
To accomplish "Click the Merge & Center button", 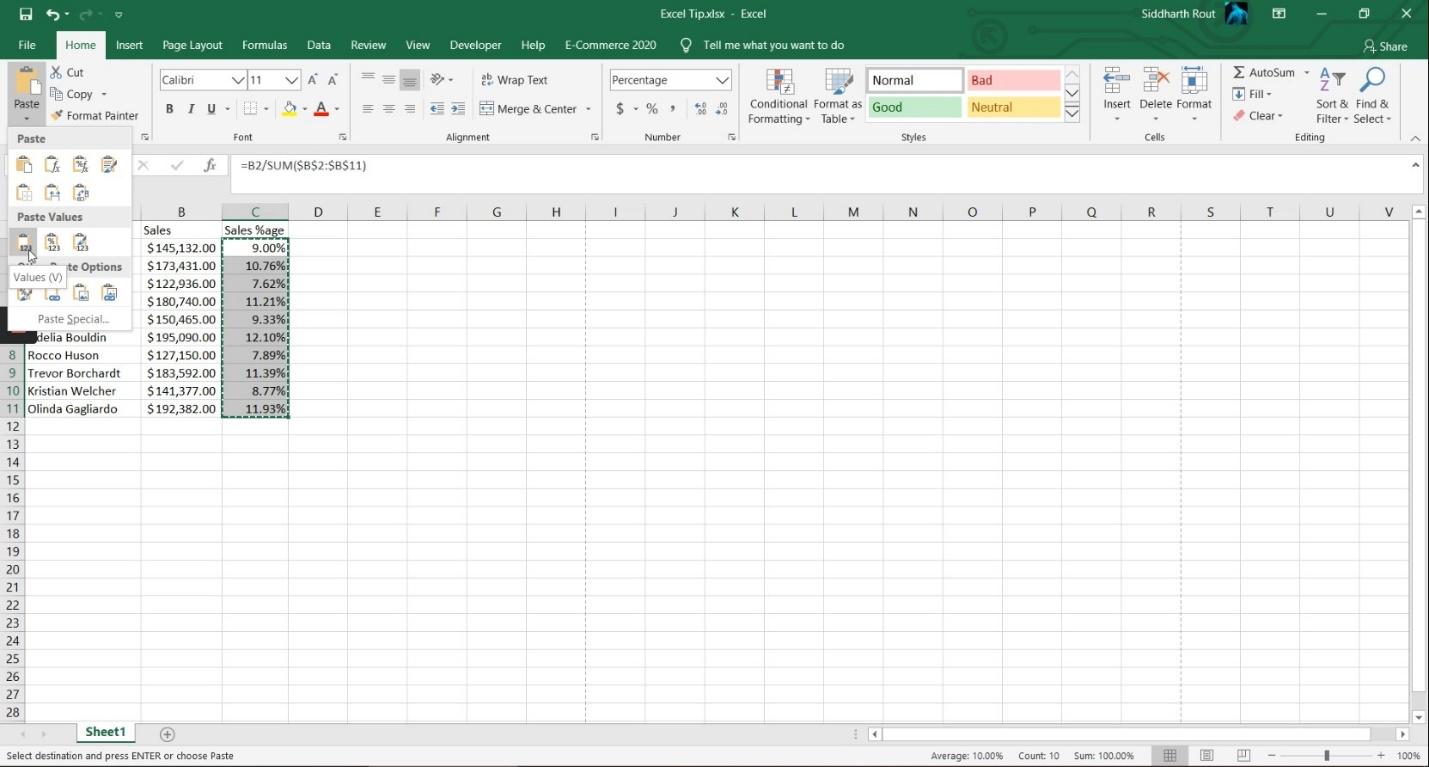I will tap(528, 109).
